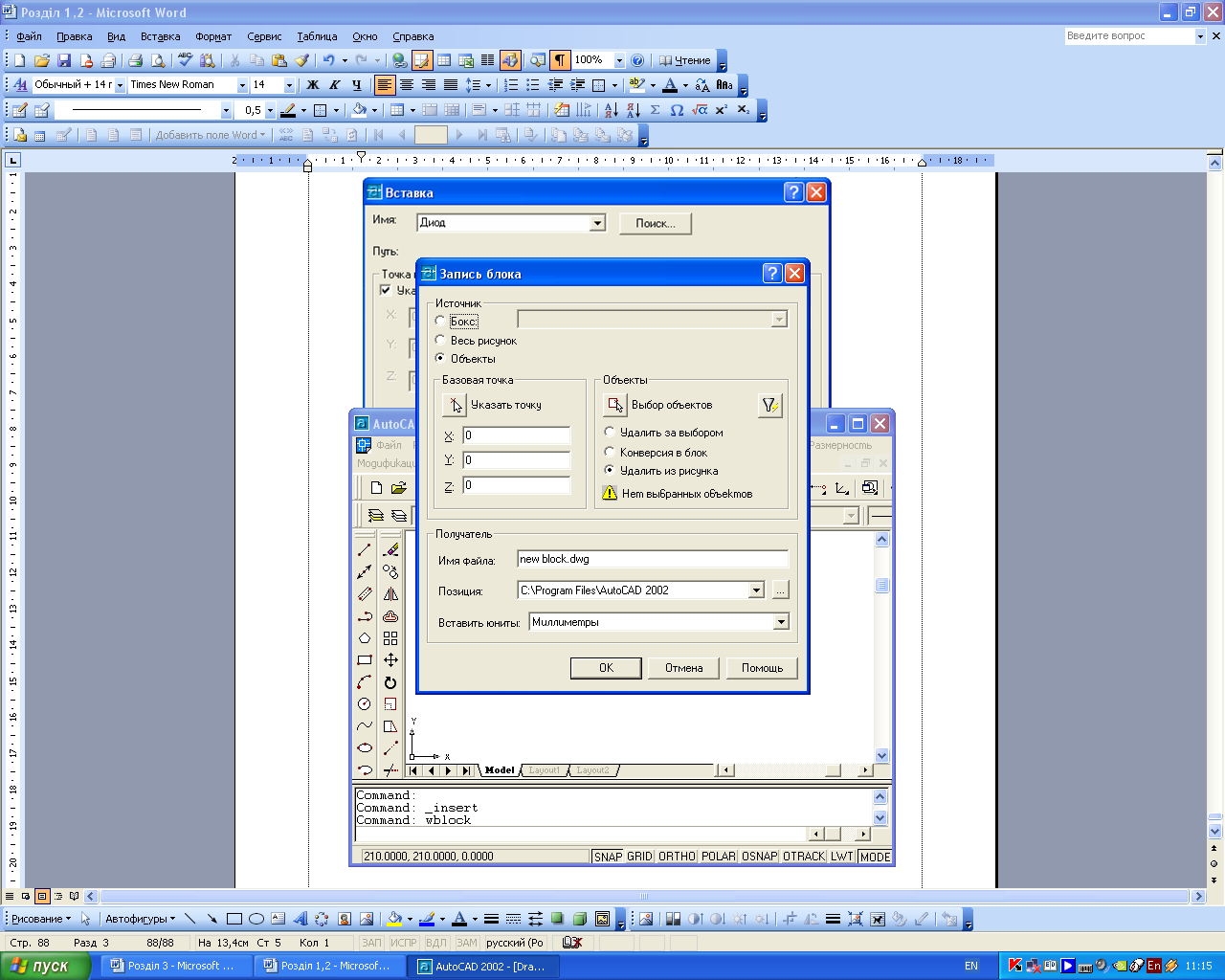Open the Автофигуры dropdown in Drawing toolbar
The image size is (1225, 980).
(141, 919)
